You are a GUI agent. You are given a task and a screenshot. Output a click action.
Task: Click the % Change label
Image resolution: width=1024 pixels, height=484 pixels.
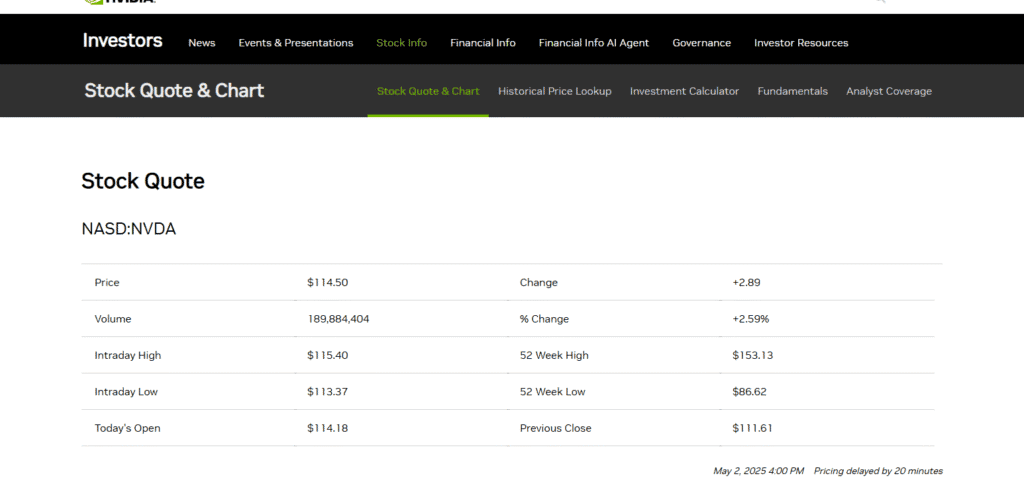pyautogui.click(x=544, y=319)
